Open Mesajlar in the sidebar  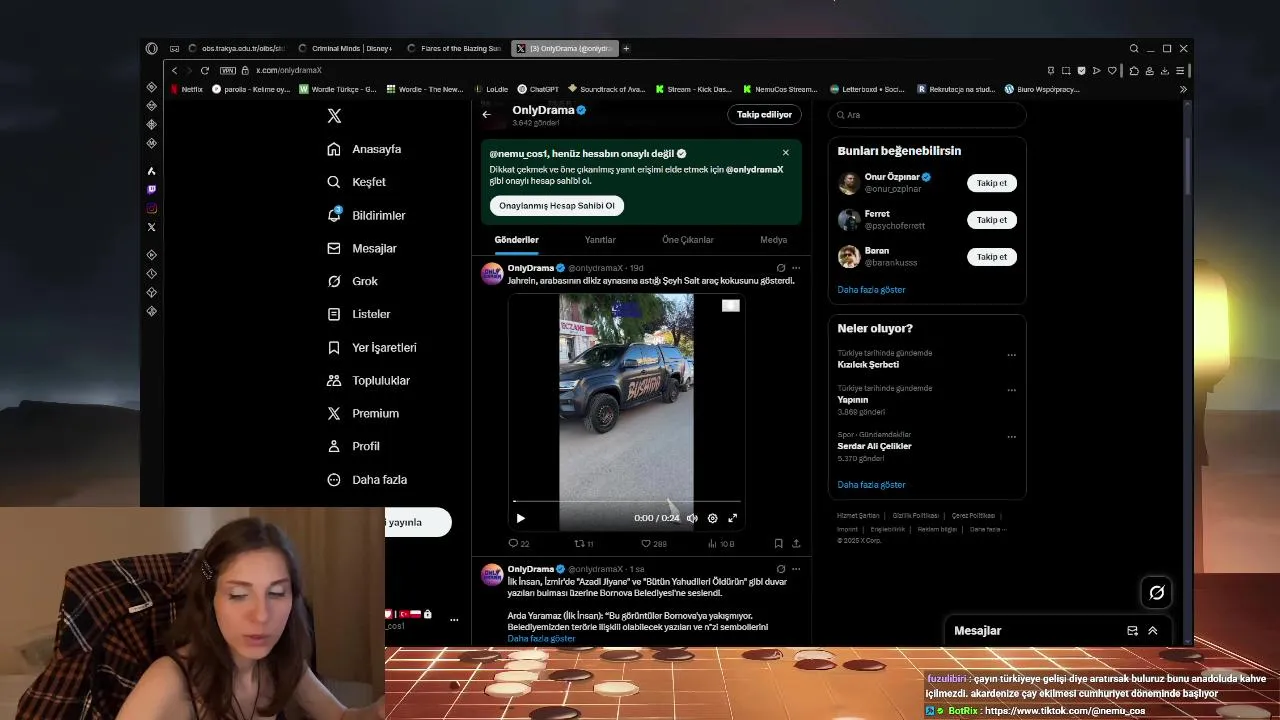[361, 248]
